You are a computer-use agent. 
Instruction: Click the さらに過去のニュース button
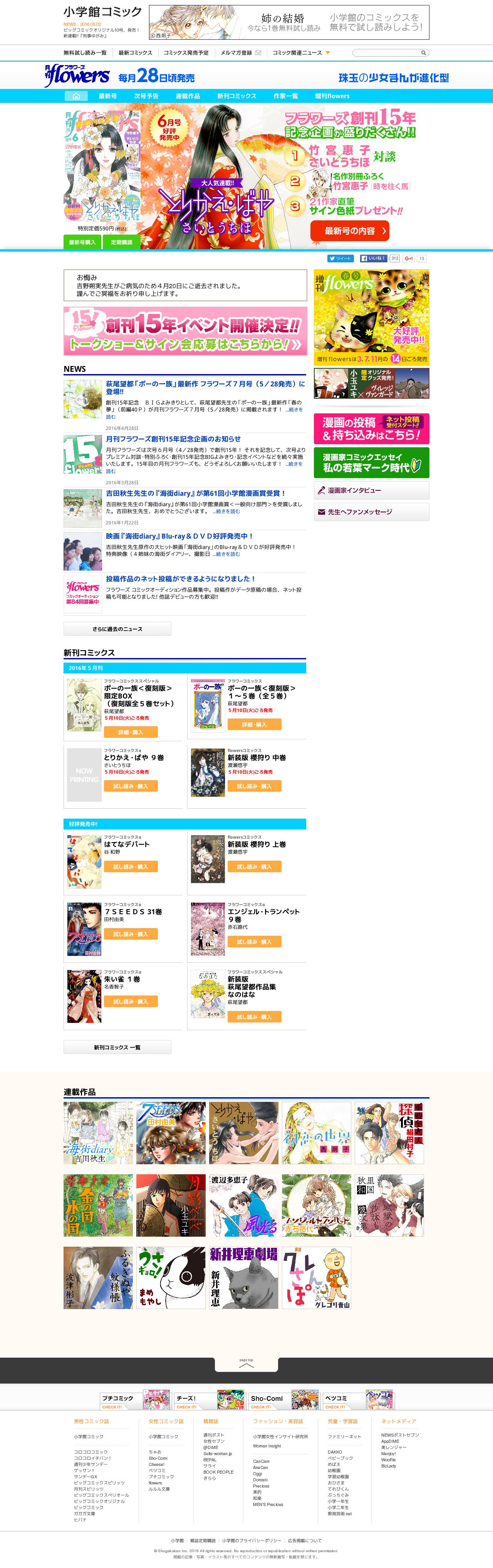pos(117,629)
